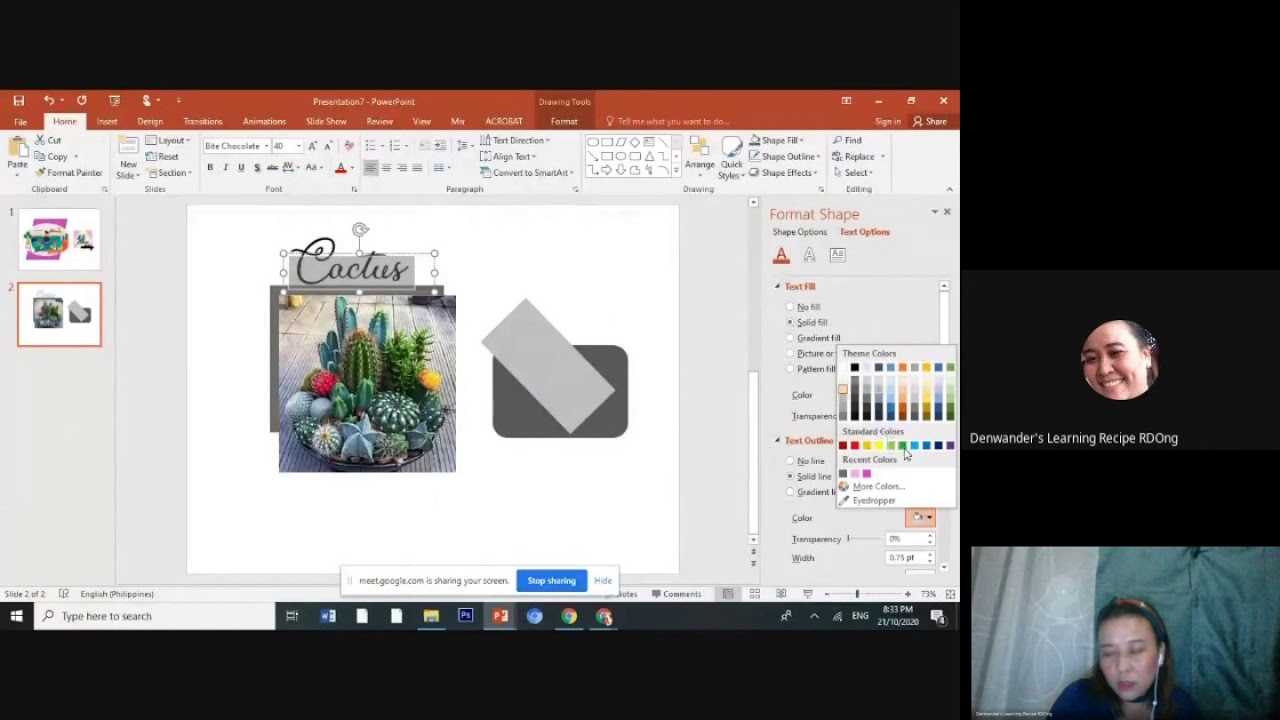Align text to the left
Screen dimensions: 1280x720
coord(371,167)
